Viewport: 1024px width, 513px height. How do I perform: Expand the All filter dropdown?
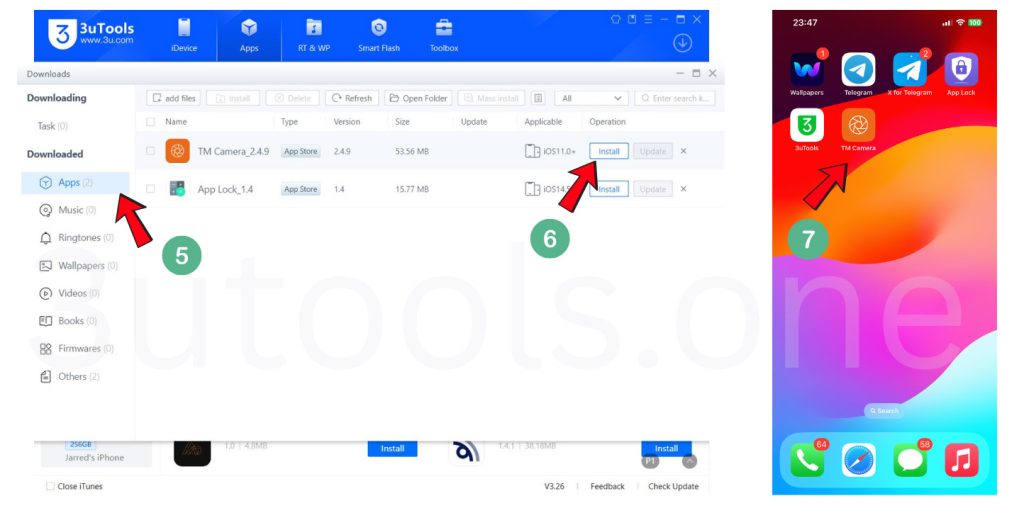[591, 98]
